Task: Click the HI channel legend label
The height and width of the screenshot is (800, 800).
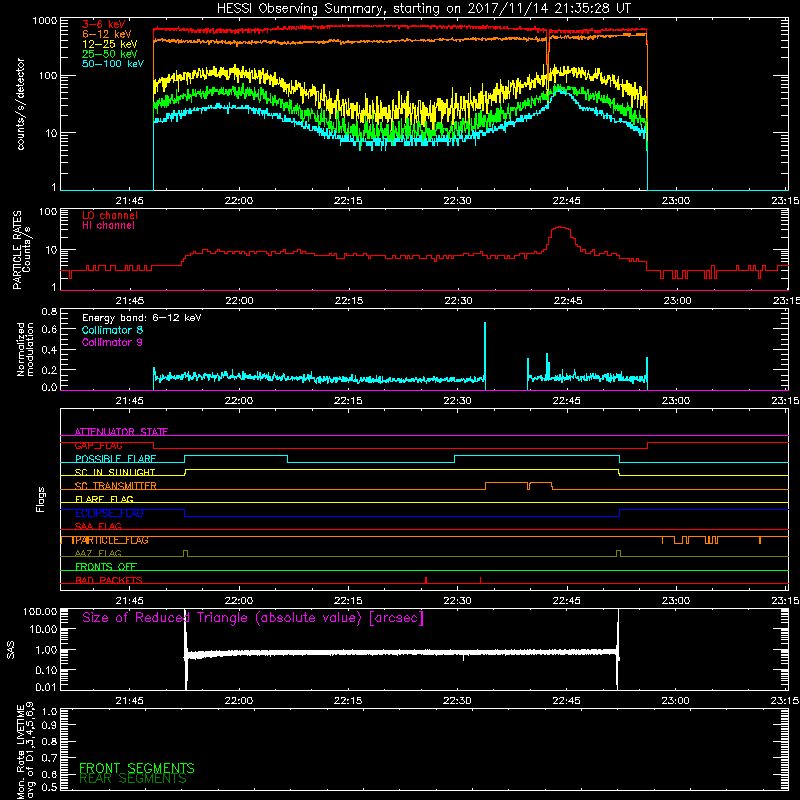Action: (x=108, y=226)
